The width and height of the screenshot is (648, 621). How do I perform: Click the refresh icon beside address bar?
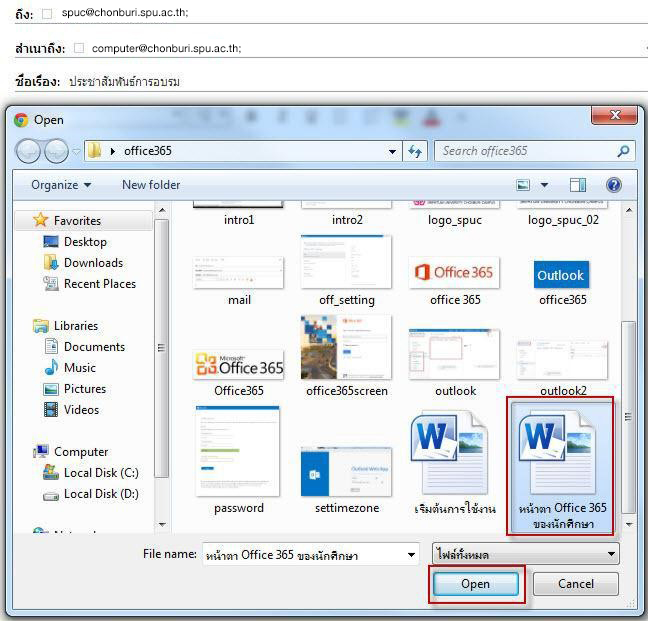[x=415, y=151]
